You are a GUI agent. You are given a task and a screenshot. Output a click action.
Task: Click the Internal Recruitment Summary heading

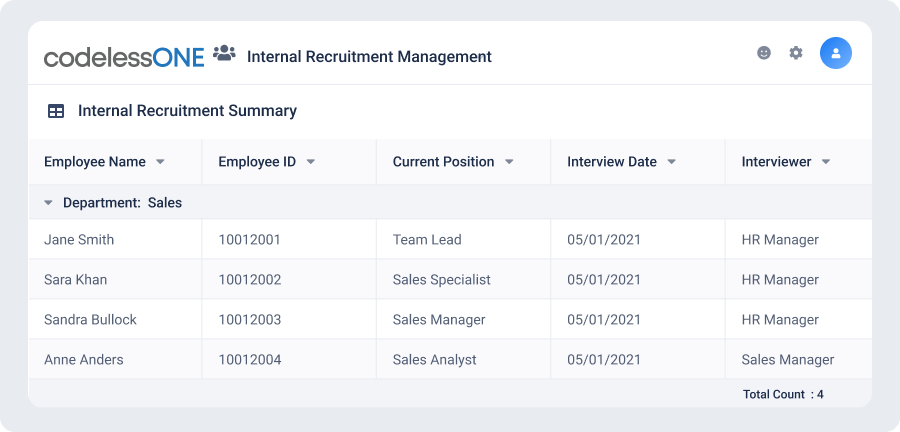[x=187, y=111]
